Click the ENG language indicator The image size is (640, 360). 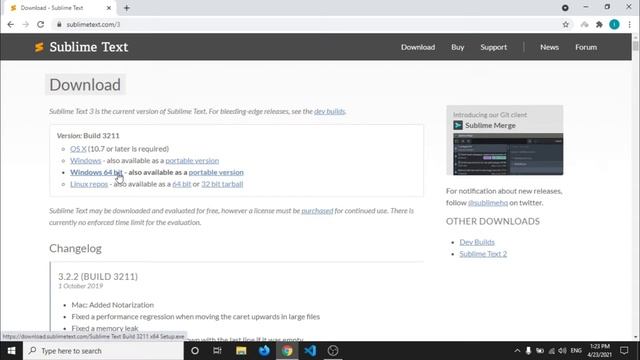click(x=576, y=351)
